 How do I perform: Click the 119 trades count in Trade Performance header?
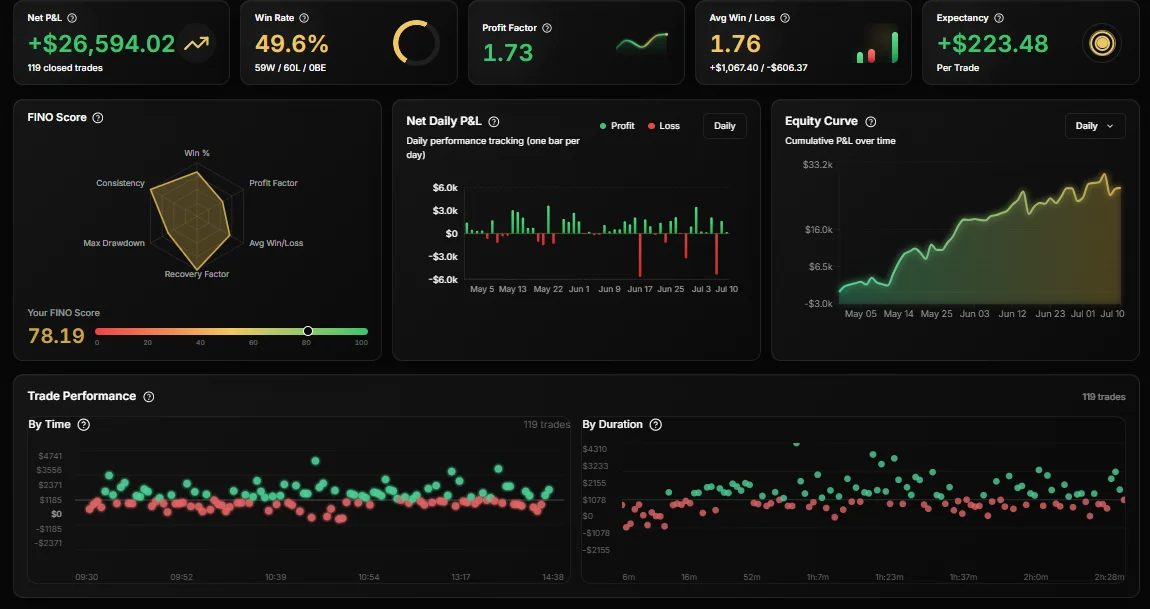pos(1104,397)
